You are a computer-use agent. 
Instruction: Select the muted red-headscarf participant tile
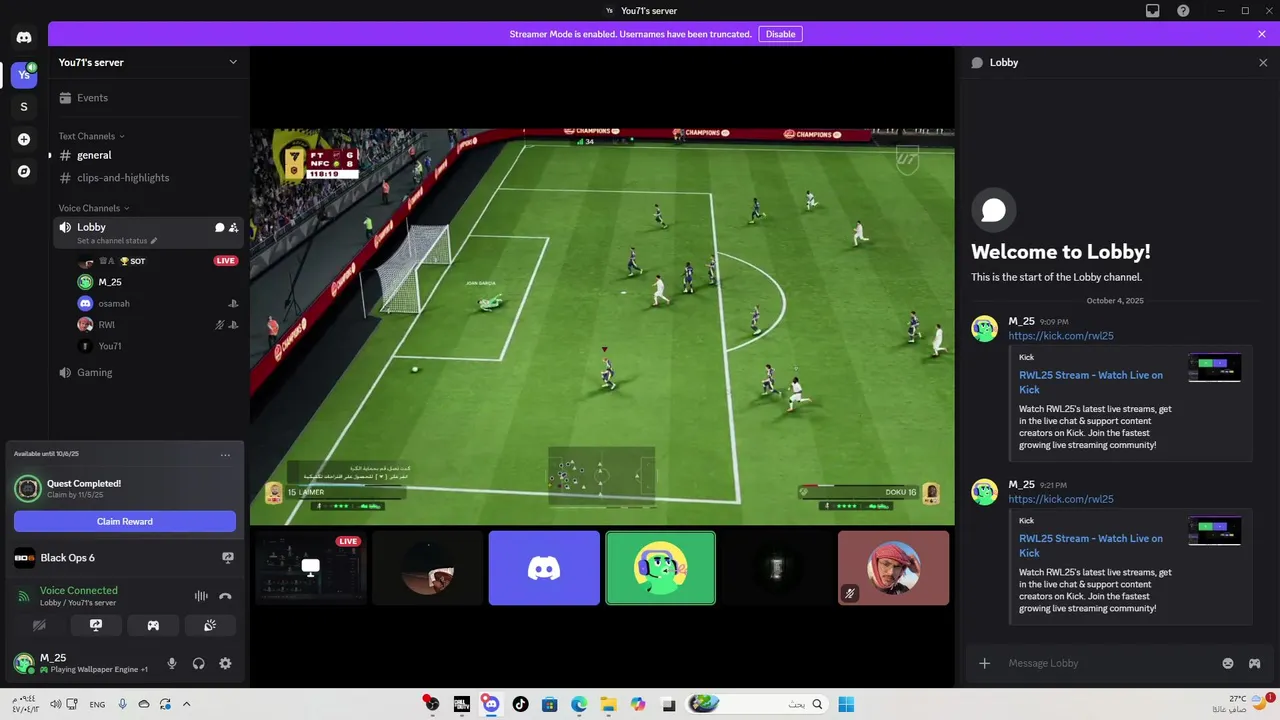point(893,568)
